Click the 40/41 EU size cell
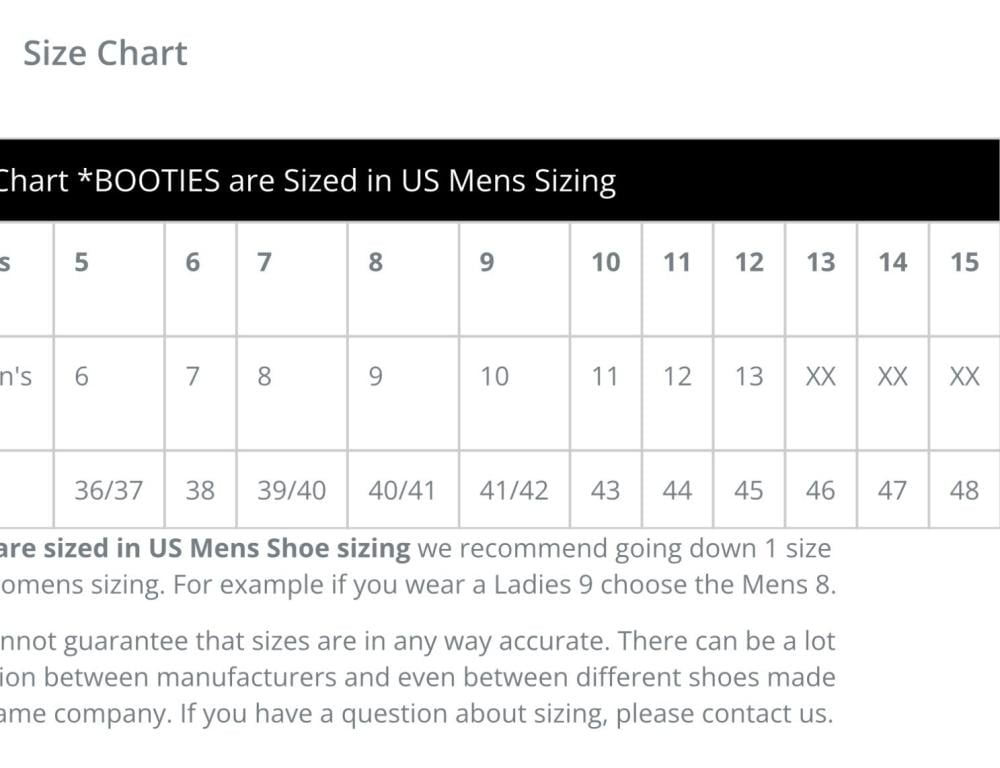 coord(402,490)
